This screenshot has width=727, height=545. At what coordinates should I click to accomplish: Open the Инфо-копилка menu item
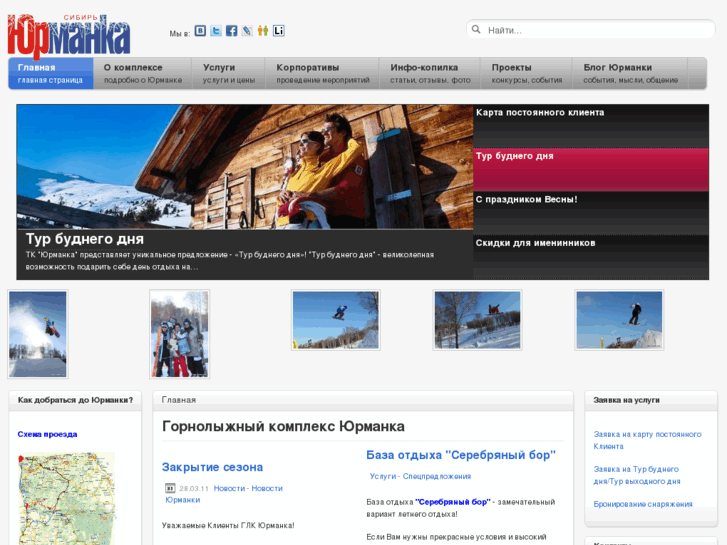point(430,73)
